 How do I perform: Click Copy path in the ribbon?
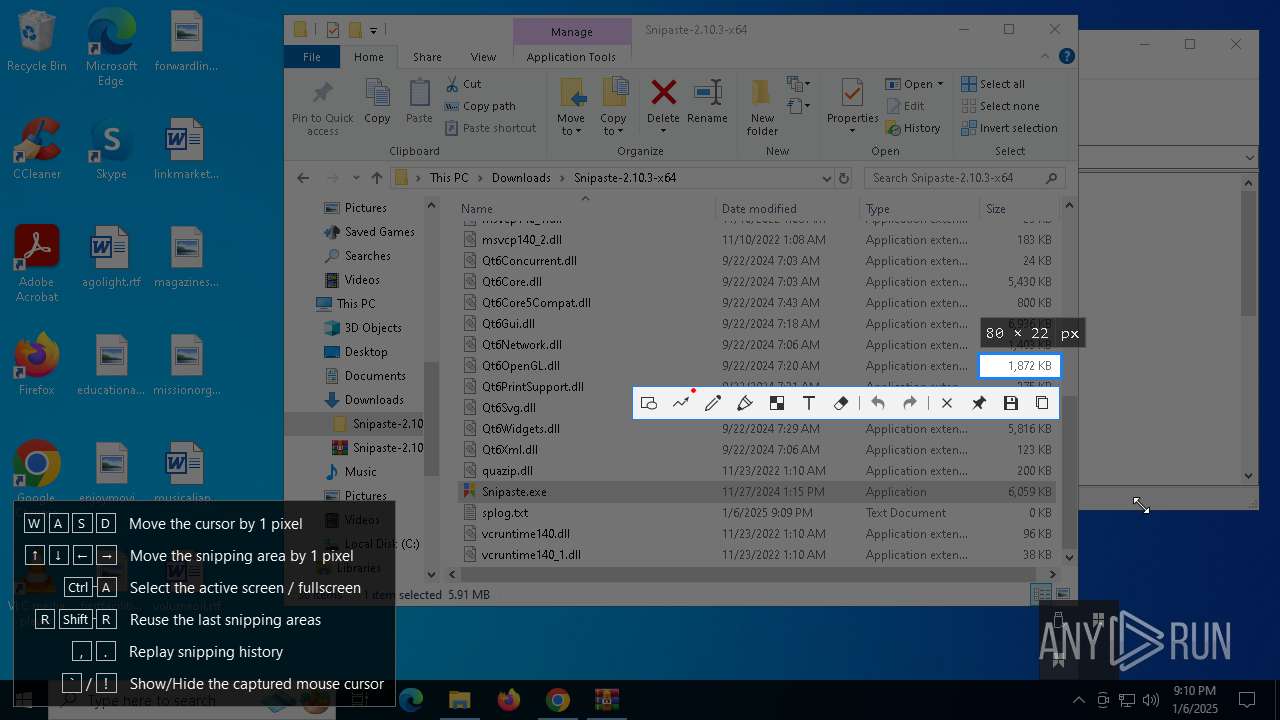(480, 106)
